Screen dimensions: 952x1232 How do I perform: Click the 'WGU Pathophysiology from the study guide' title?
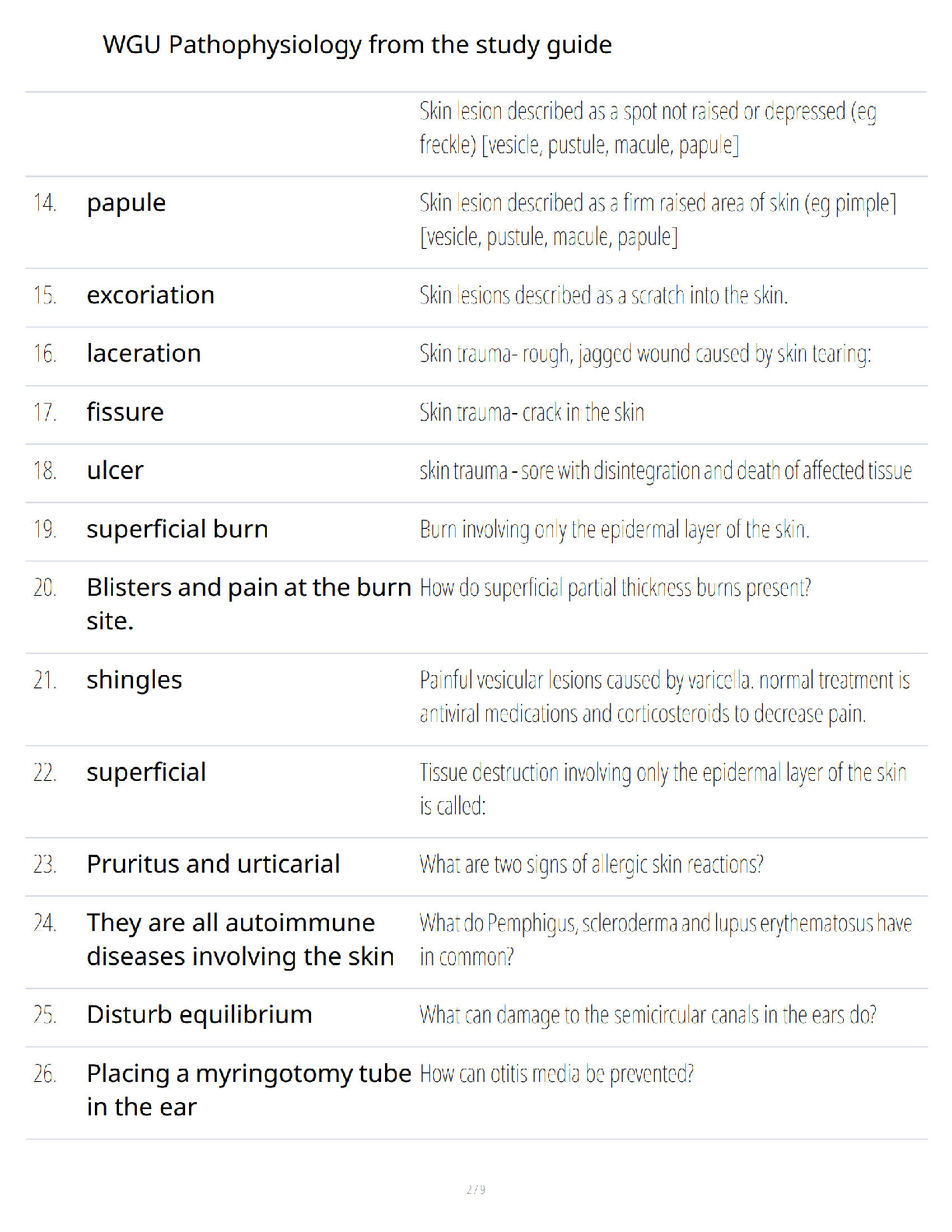tap(357, 45)
